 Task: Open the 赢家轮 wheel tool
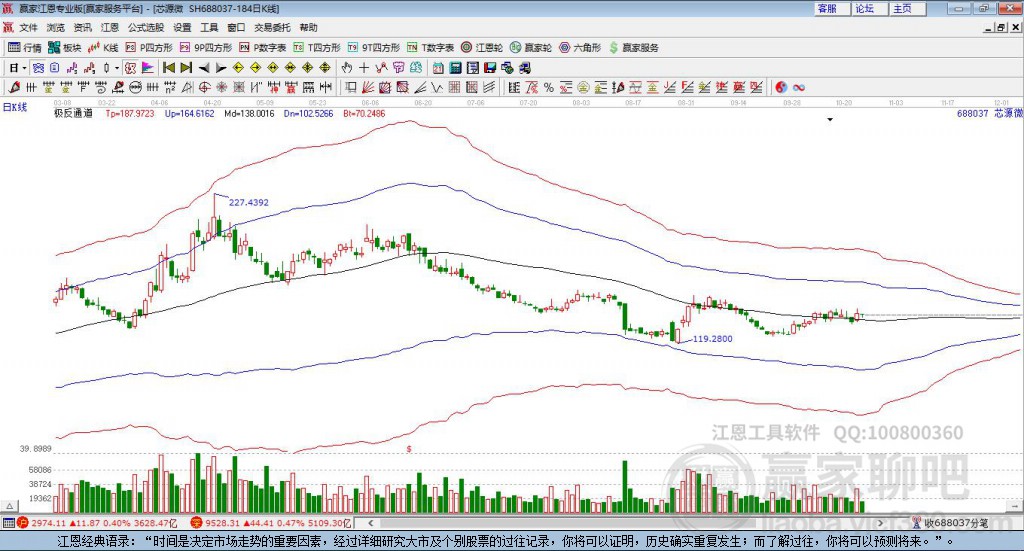531,48
